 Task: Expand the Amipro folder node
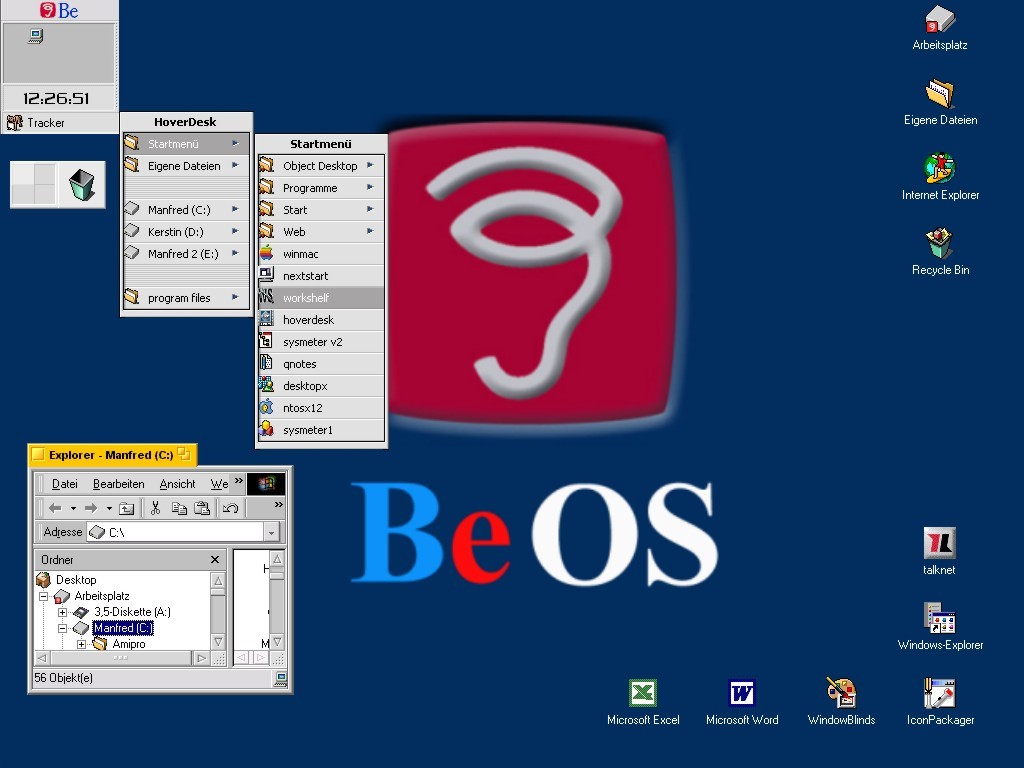81,644
